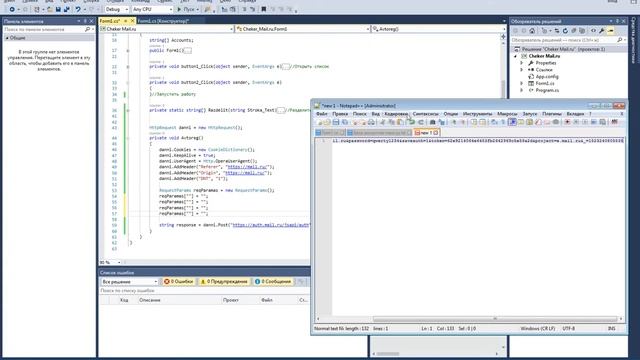The image size is (640, 360).
Task: Collapse the Form1() constructor code region
Action: pos(128,51)
